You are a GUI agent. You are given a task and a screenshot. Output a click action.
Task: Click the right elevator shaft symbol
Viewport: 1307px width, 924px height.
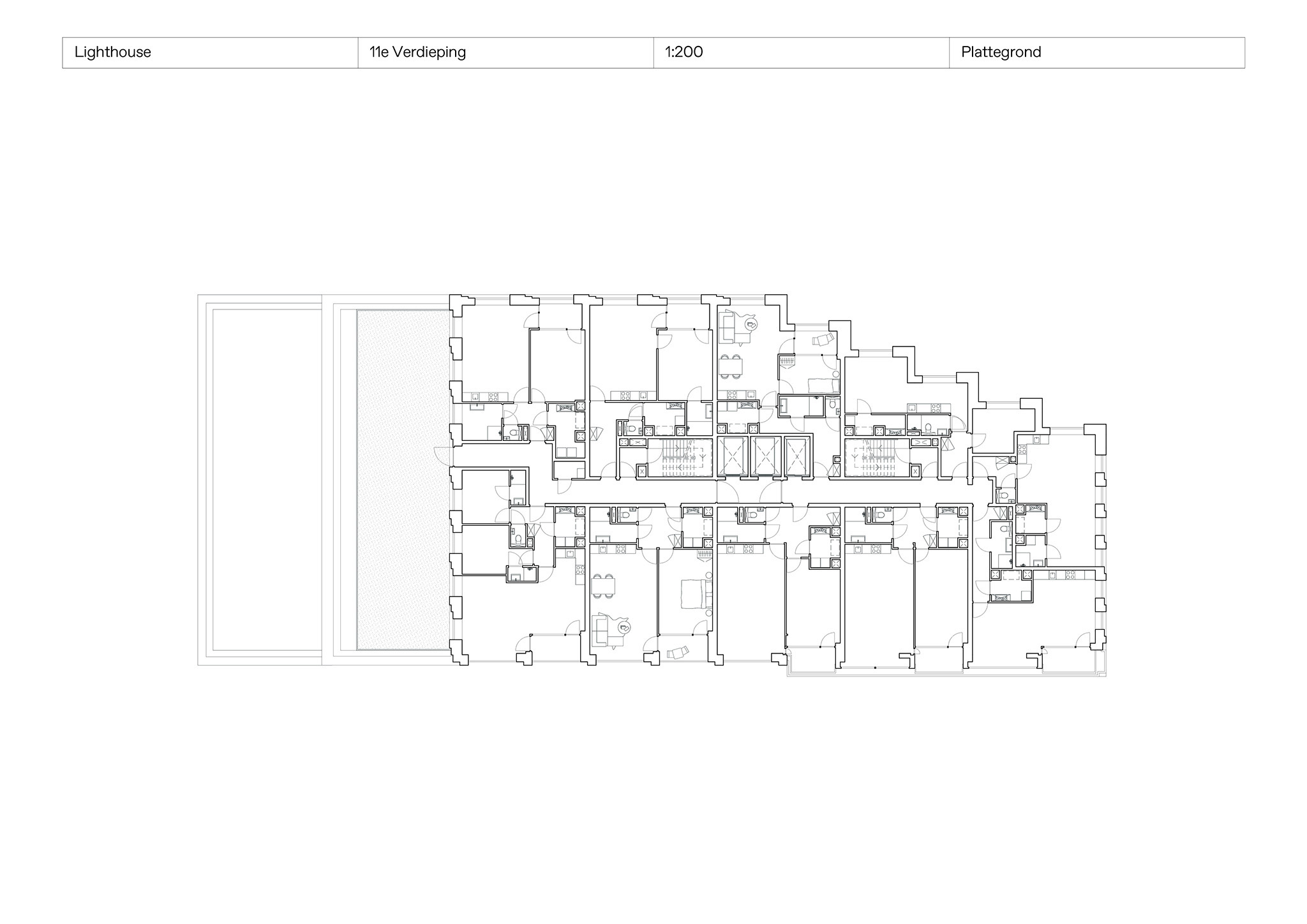pos(797,456)
